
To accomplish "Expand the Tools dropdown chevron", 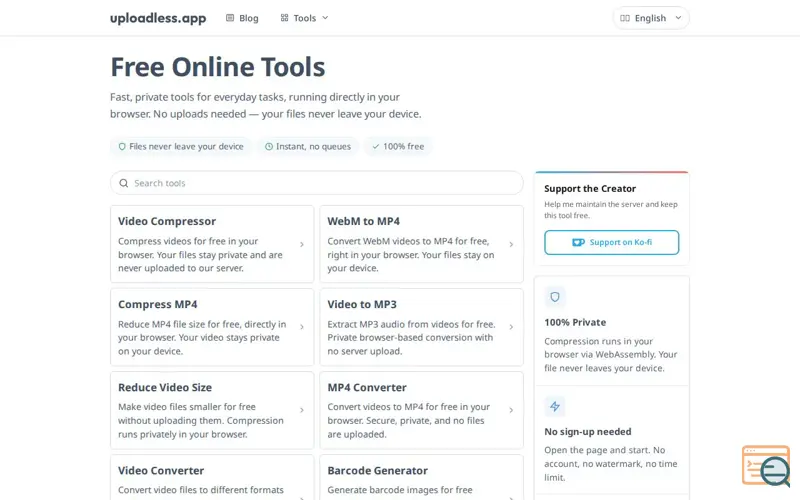I will [325, 18].
